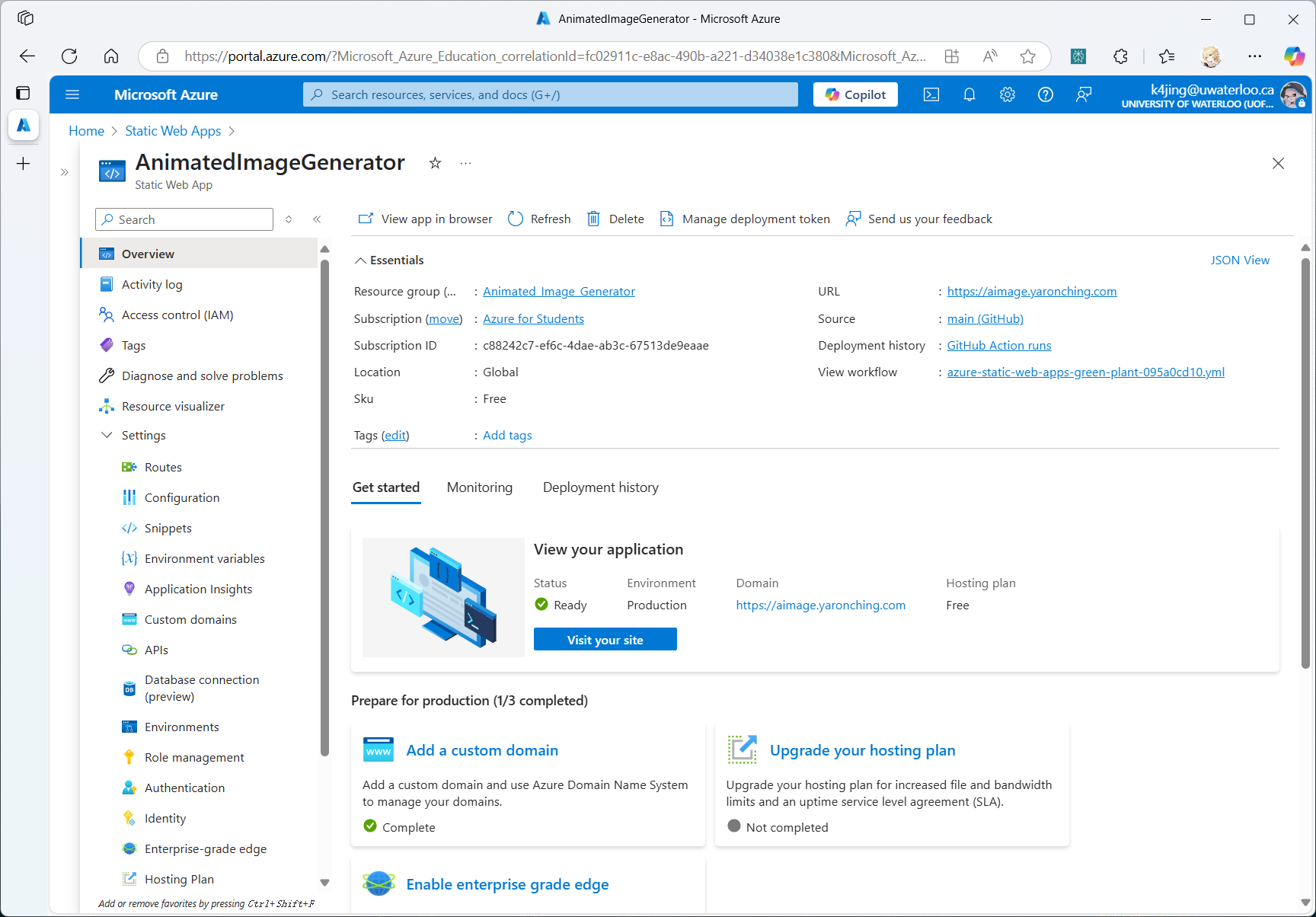Open the workflow yml file link
The height and width of the screenshot is (917, 1316).
pos(1086,372)
